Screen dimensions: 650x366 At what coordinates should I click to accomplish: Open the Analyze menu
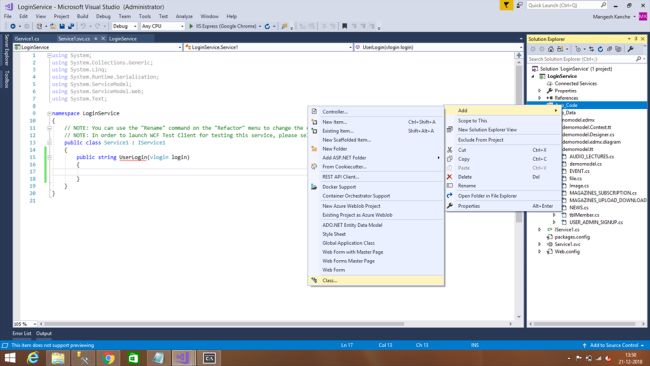tap(184, 16)
